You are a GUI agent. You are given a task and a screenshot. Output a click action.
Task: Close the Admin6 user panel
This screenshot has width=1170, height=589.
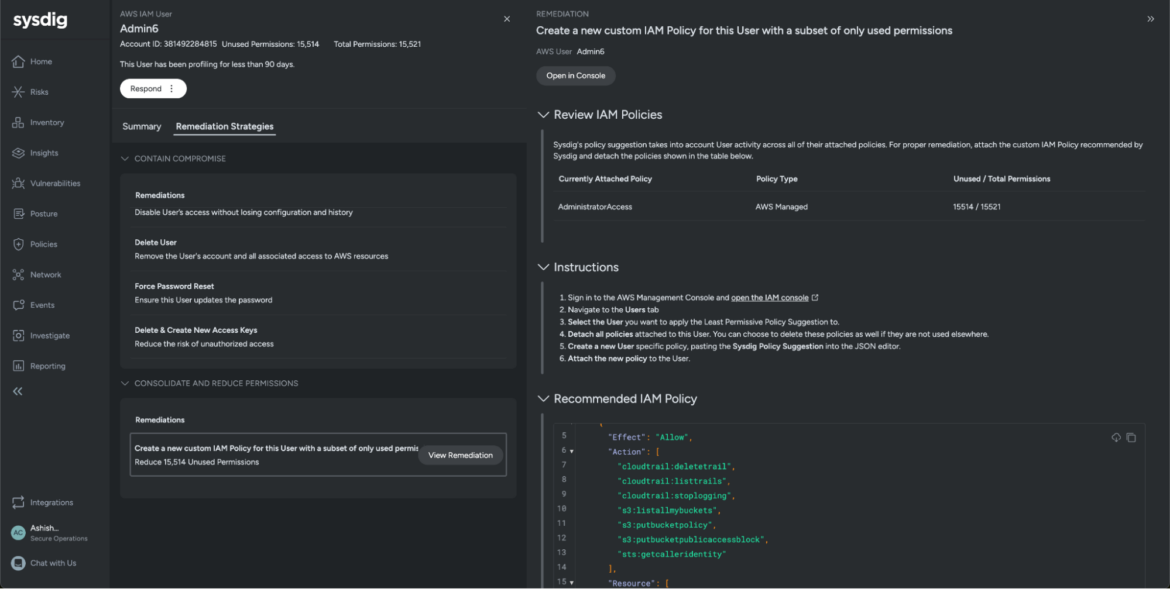coord(507,19)
